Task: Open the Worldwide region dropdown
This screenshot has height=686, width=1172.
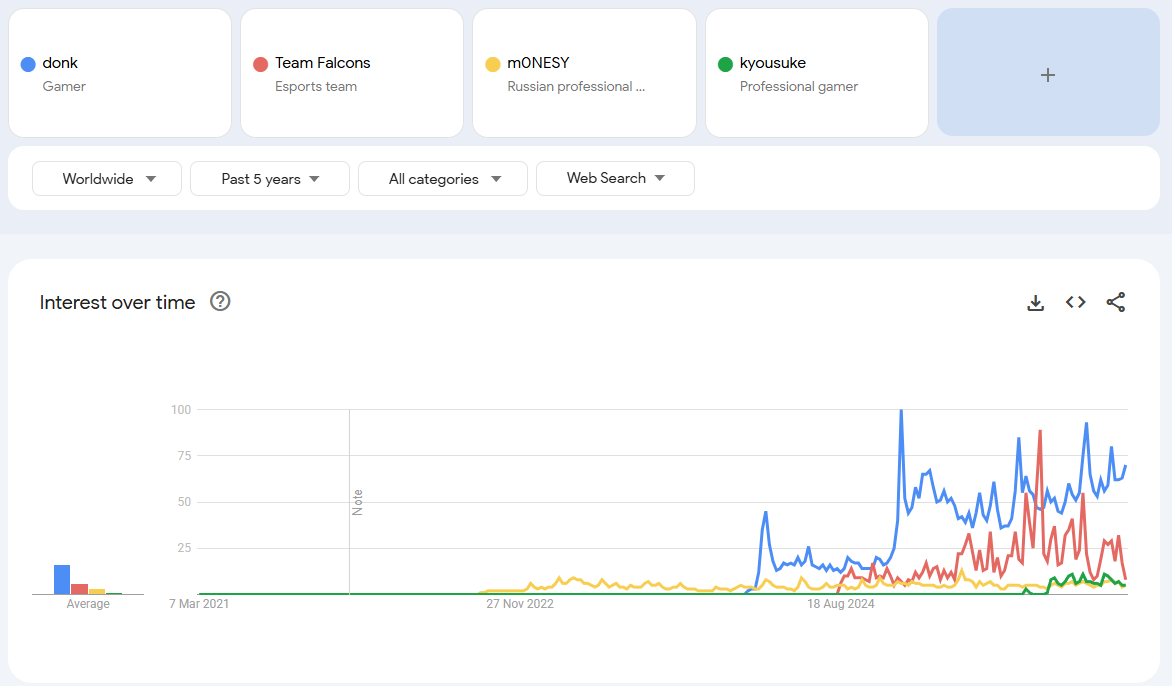Action: tap(107, 179)
